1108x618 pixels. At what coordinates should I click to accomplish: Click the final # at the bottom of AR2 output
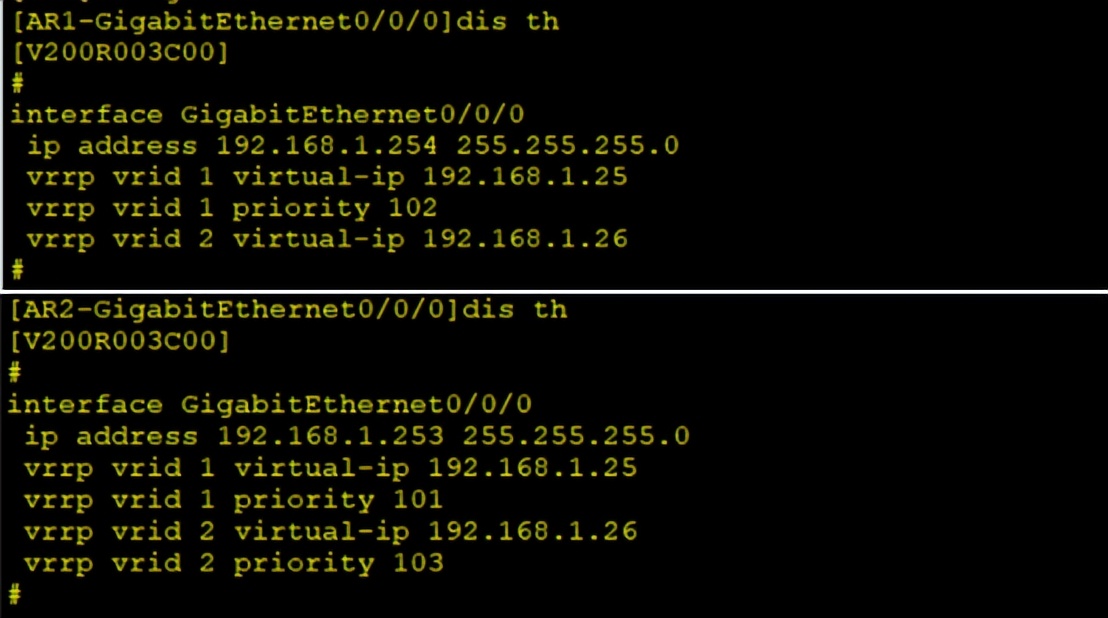coord(14,594)
